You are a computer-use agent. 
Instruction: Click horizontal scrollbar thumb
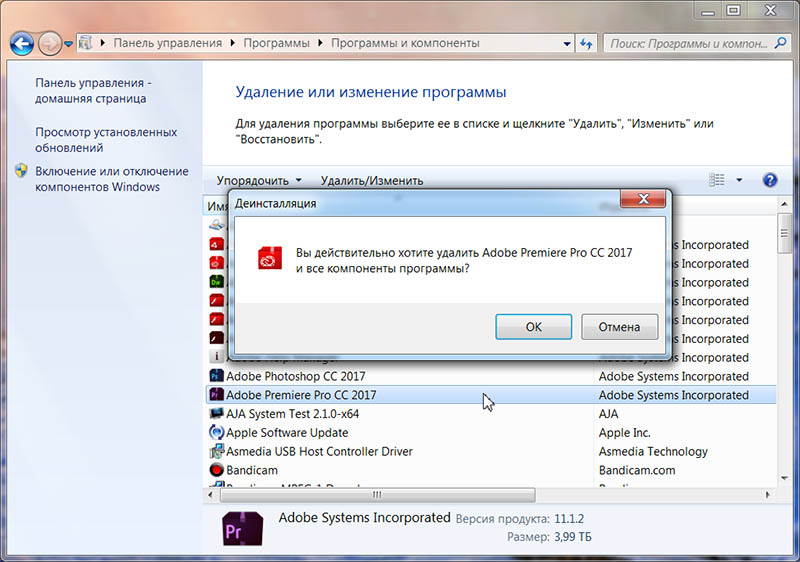[378, 494]
